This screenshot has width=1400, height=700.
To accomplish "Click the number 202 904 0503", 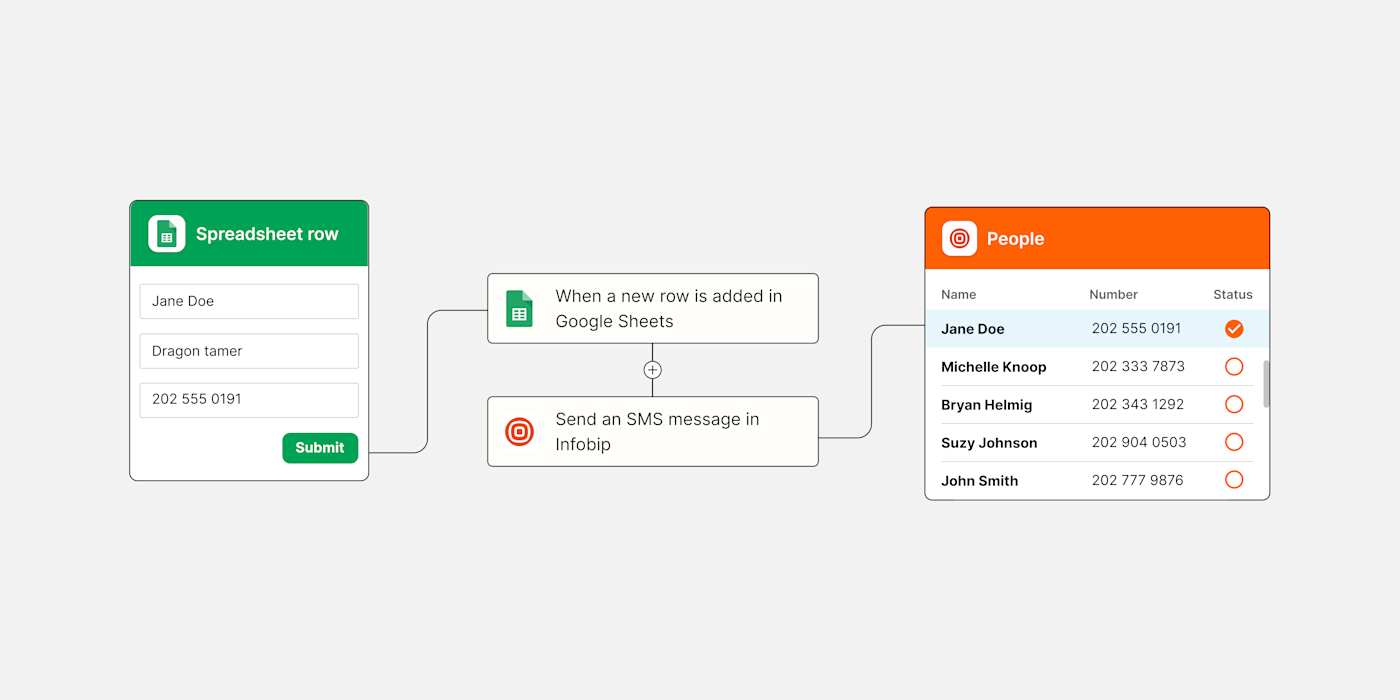I will (1139, 442).
